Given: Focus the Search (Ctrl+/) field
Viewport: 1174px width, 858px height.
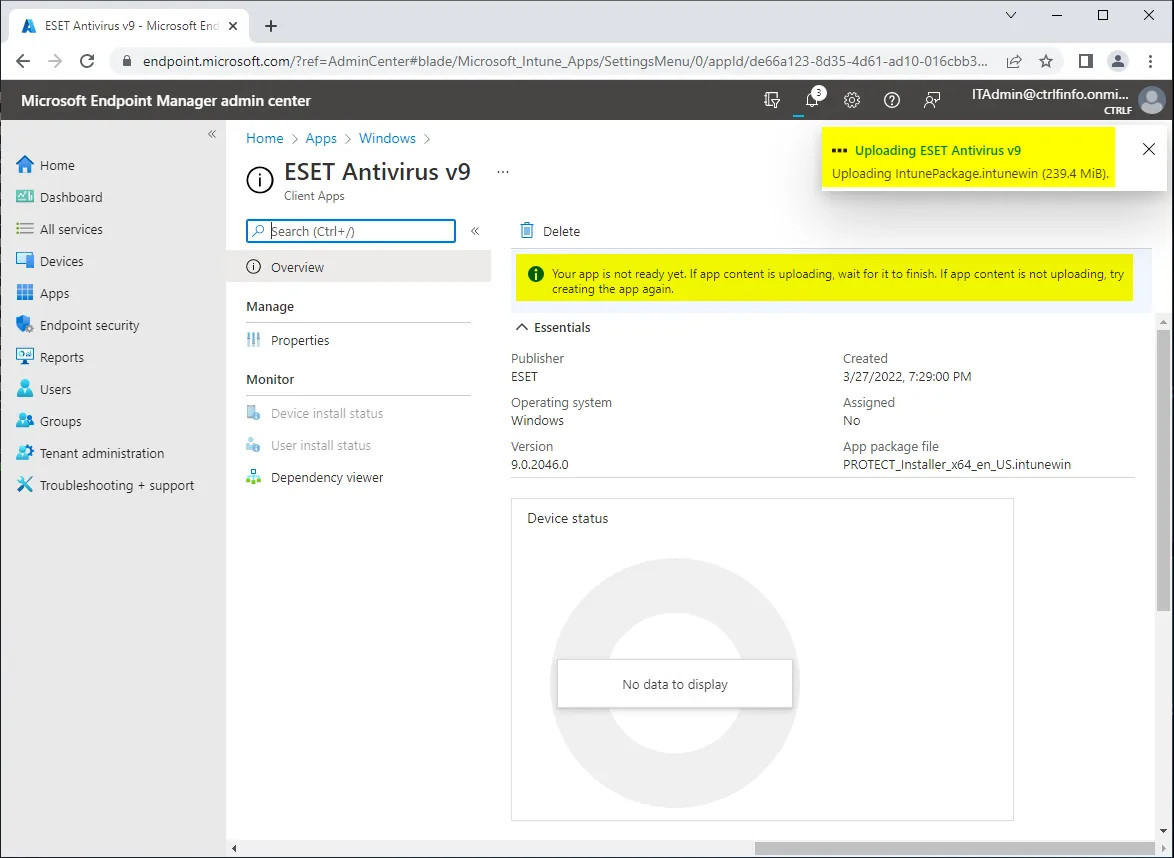Looking at the screenshot, I should (350, 231).
